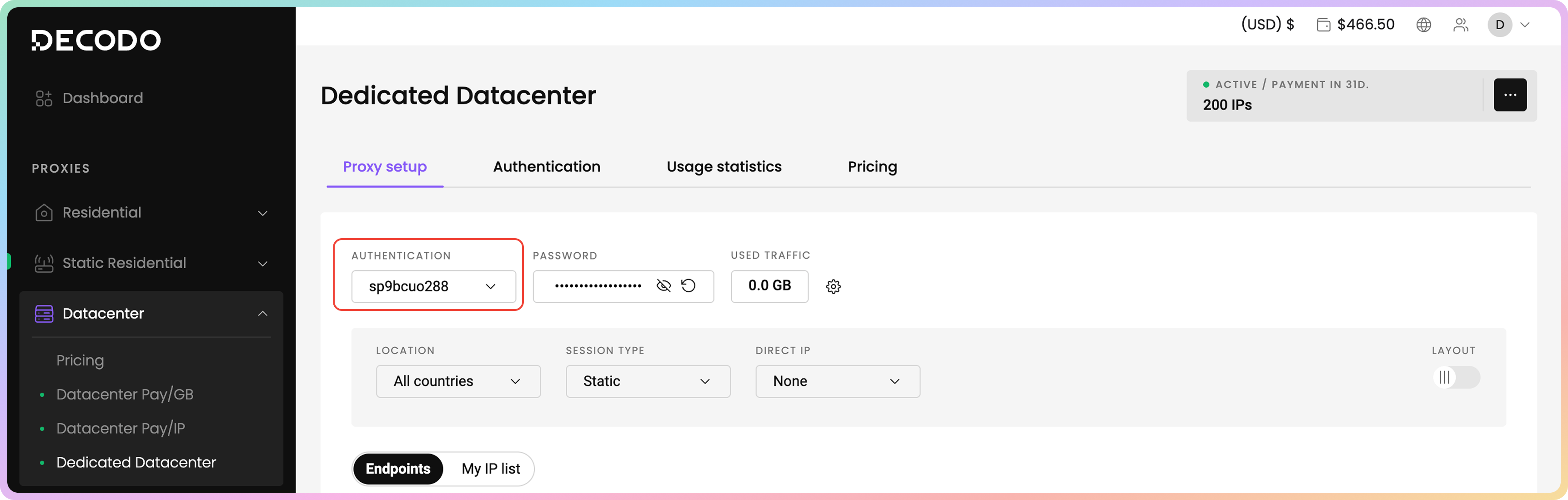The image size is (1568, 500).
Task: Click the Residential proxies icon
Action: (44, 213)
